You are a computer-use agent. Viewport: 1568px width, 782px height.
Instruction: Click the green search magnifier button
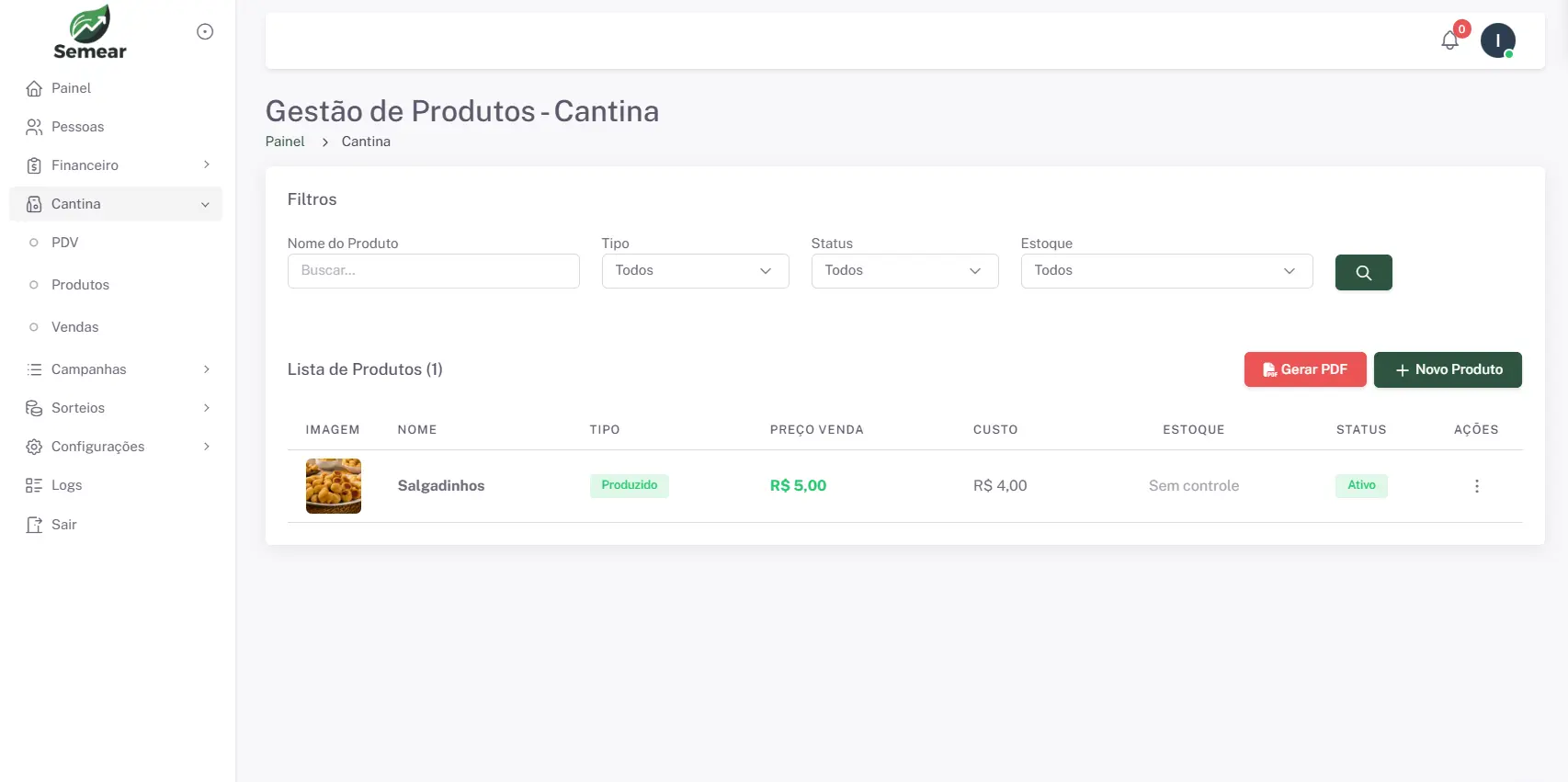[x=1363, y=272]
